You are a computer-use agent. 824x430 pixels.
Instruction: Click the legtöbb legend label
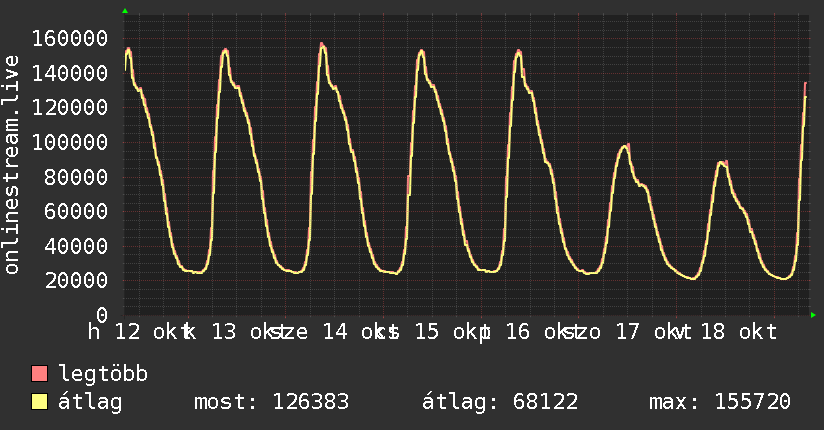coord(103,374)
